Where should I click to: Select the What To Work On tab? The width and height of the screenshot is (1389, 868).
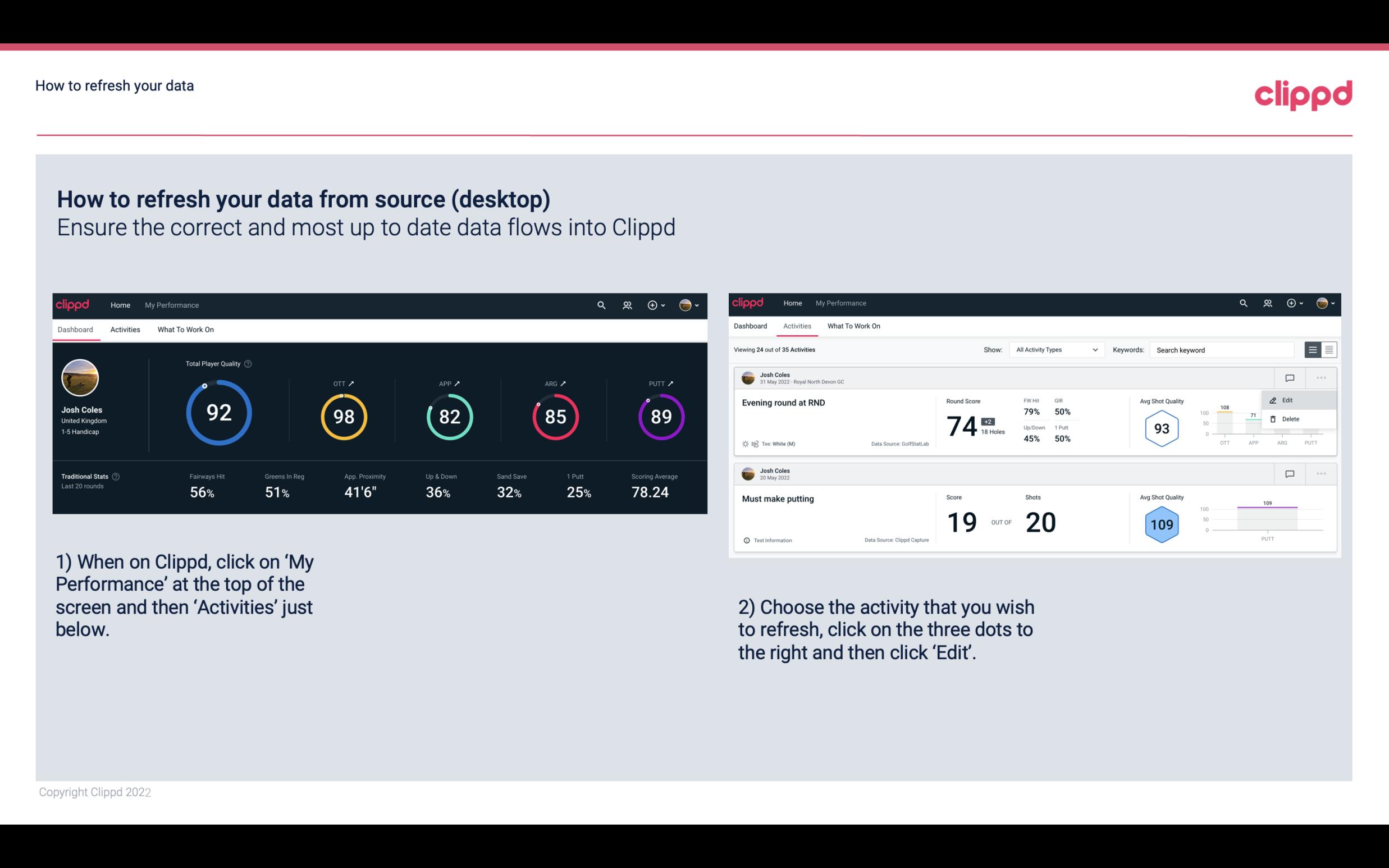186,329
